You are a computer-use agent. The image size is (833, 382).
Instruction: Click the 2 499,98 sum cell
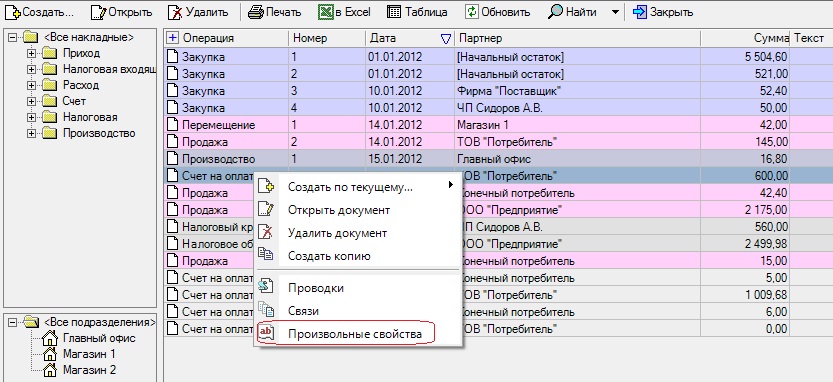tap(745, 244)
